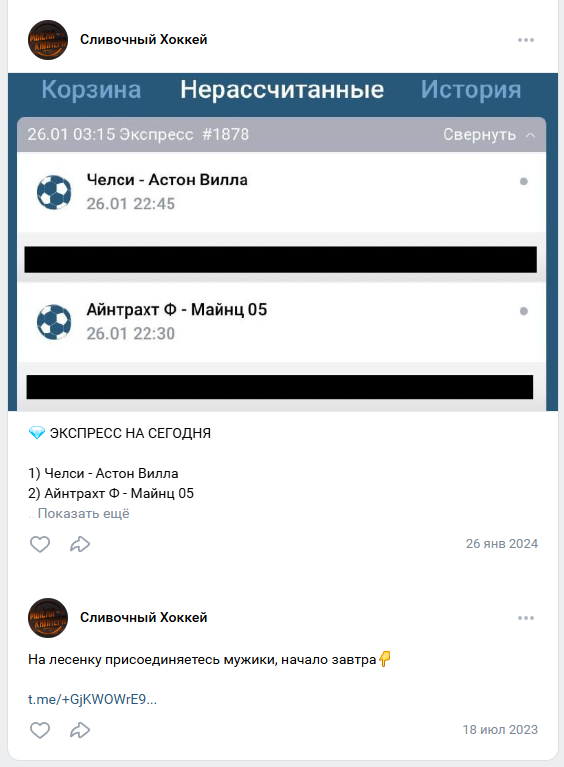Collapse the express bet via Свернуть
Image resolution: width=564 pixels, height=767 pixels.
click(x=489, y=135)
